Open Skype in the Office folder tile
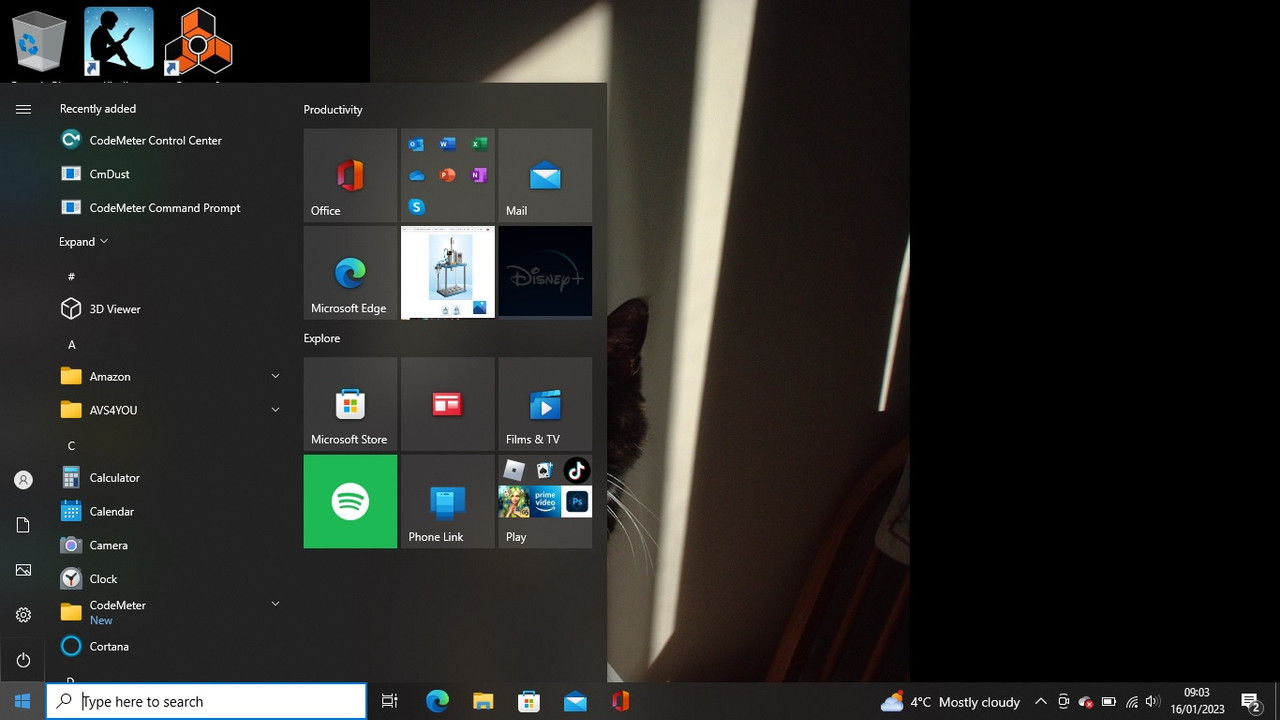 pyautogui.click(x=417, y=207)
